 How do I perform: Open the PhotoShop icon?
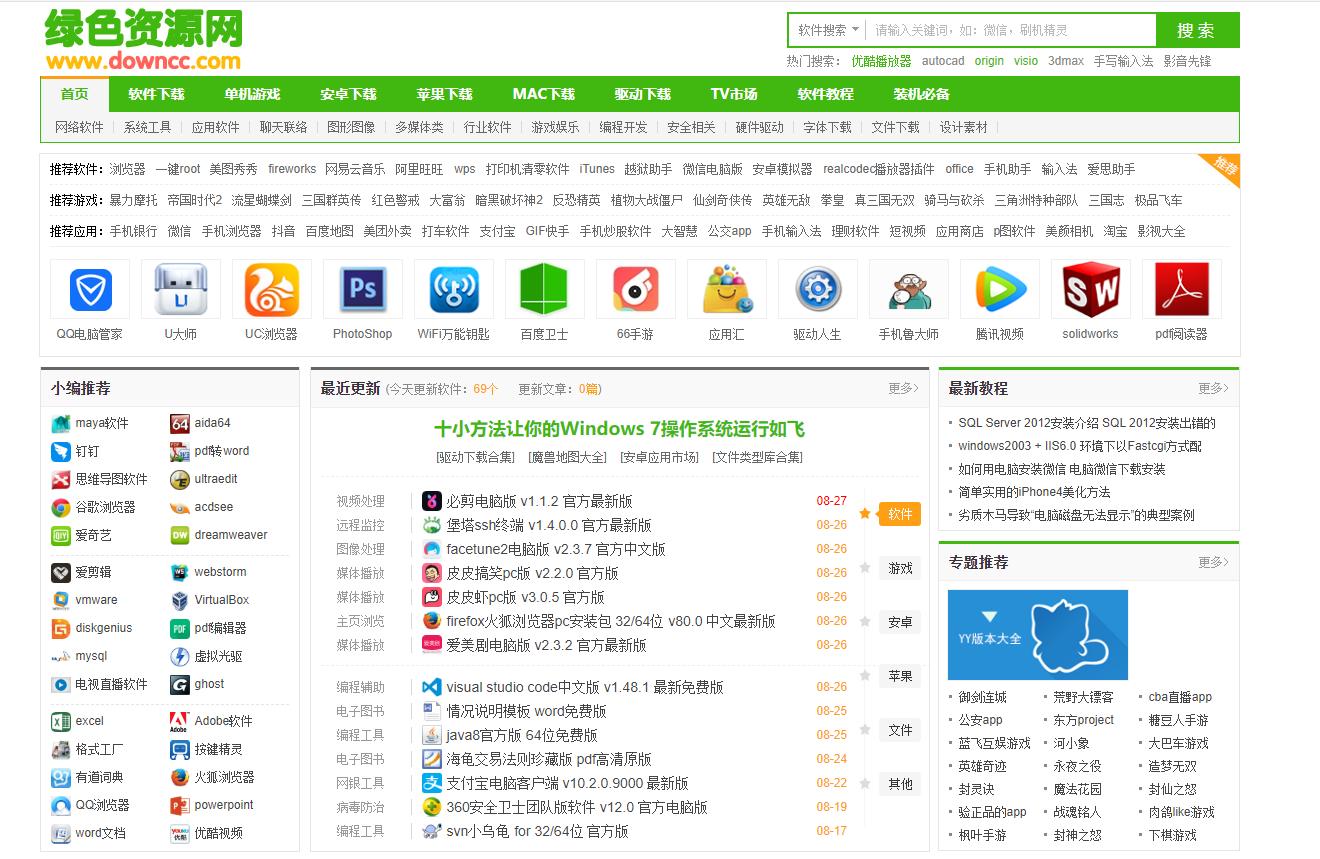pos(363,290)
